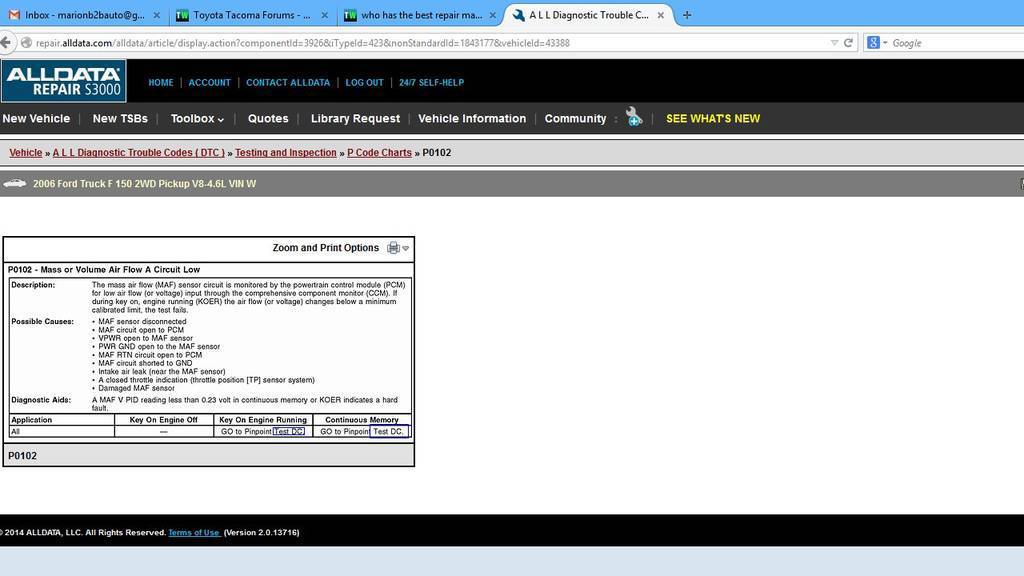Select the ALL Diagnostic Trouble Codes tab
The image size is (1024, 576).
[x=588, y=15]
